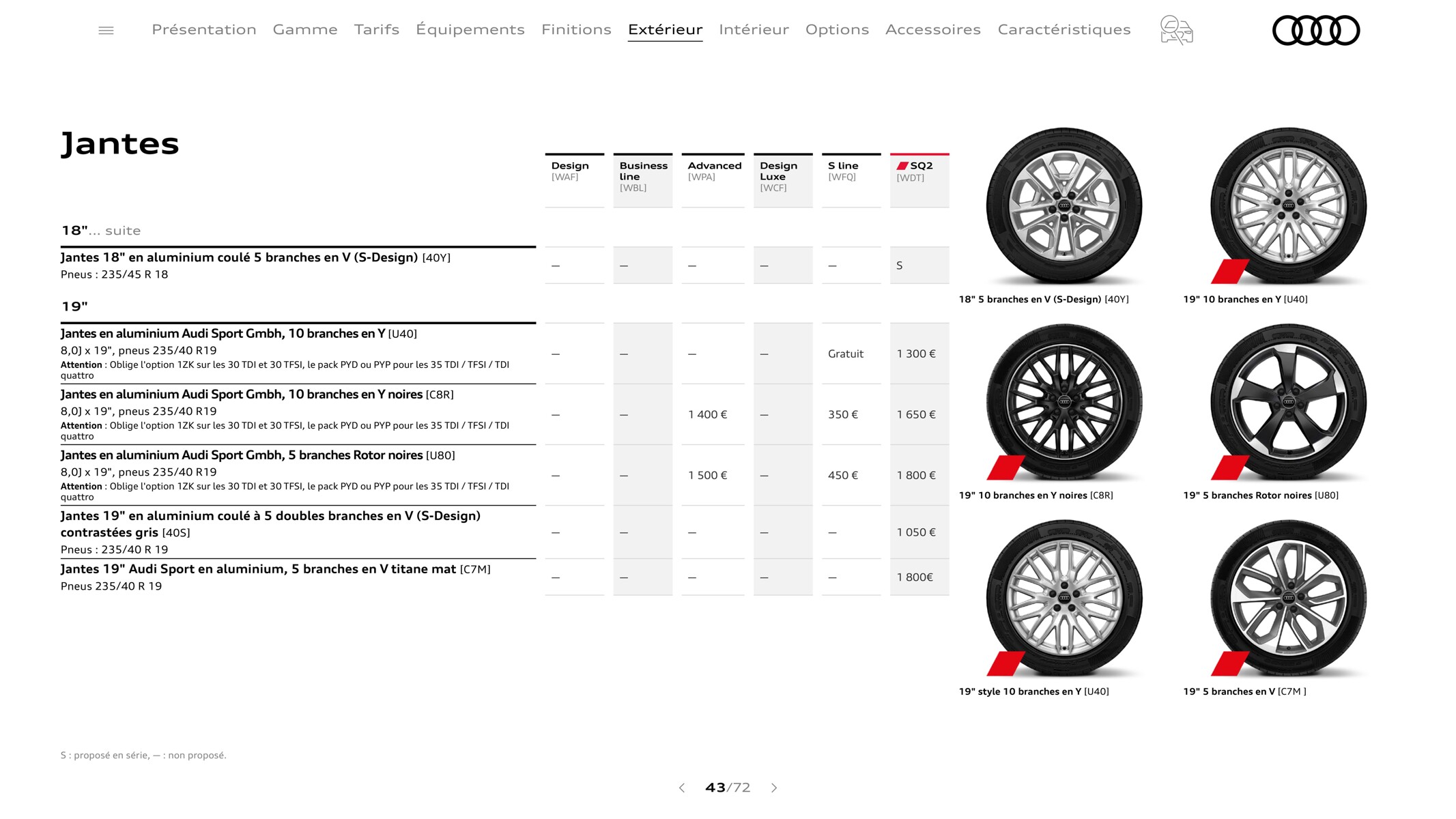Select the Extérieur tab
Image resolution: width=1456 pixels, height=819 pixels.
point(665,29)
